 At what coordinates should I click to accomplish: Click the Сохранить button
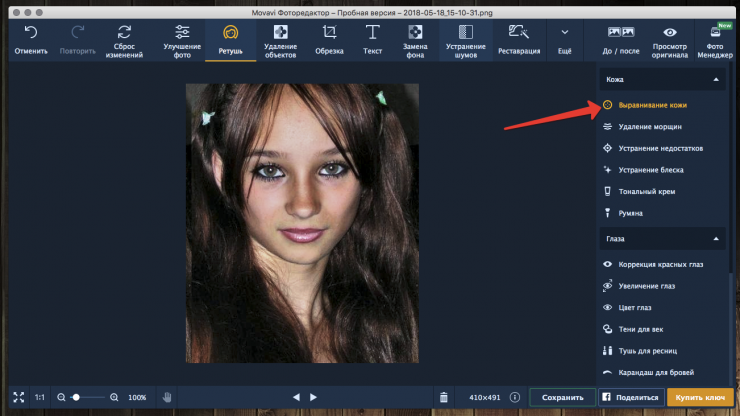[563, 398]
